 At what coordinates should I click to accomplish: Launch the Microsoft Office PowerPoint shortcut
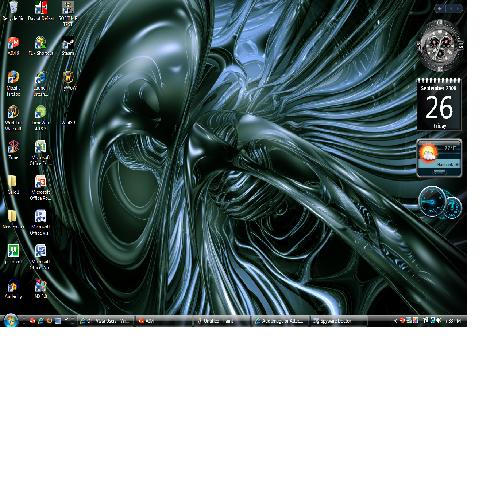(41, 187)
